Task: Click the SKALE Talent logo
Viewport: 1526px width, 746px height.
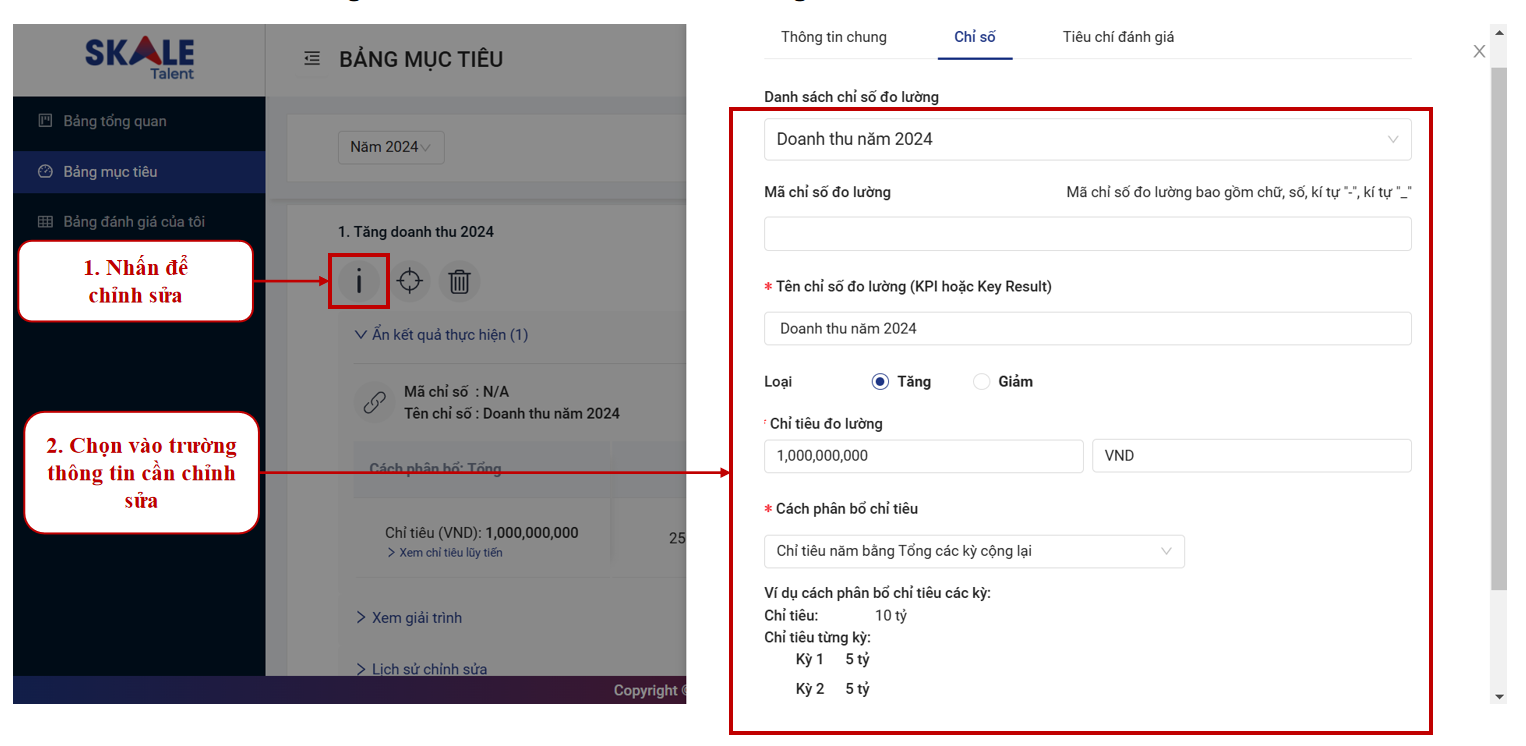Action: tap(139, 58)
